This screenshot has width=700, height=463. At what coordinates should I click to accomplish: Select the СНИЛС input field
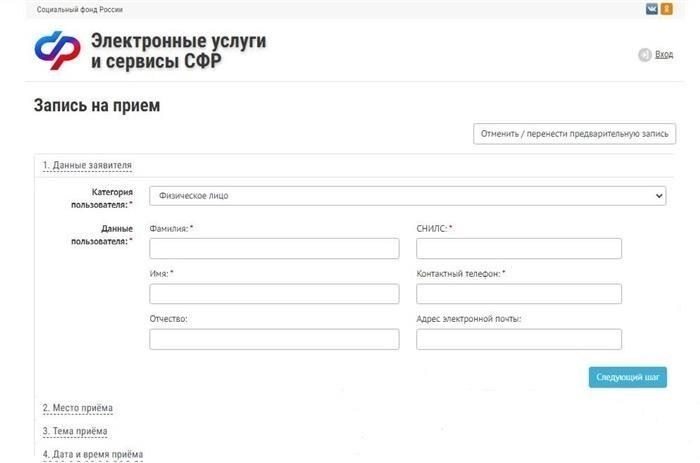click(x=518, y=249)
